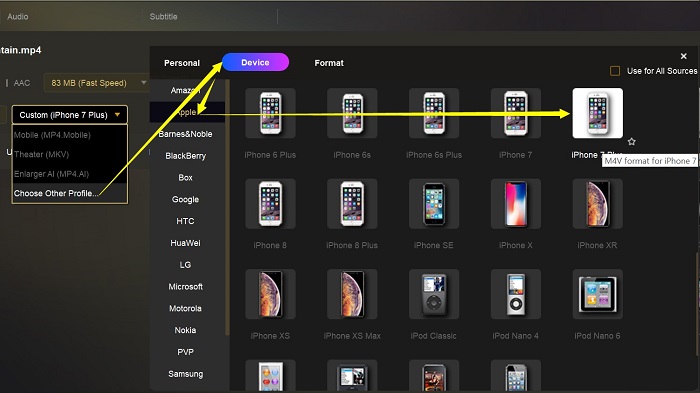The height and width of the screenshot is (393, 700).
Task: Select Google in the brand list
Action: (x=187, y=200)
